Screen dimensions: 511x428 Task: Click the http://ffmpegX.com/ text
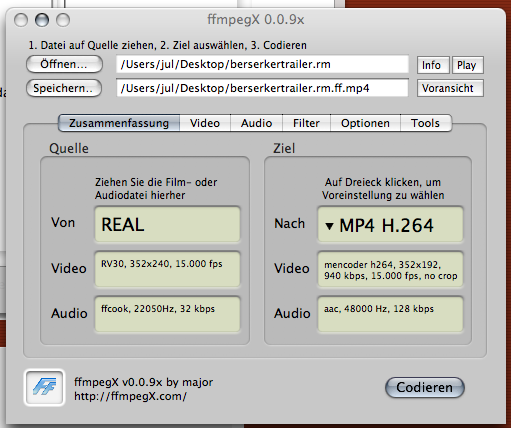point(130,396)
